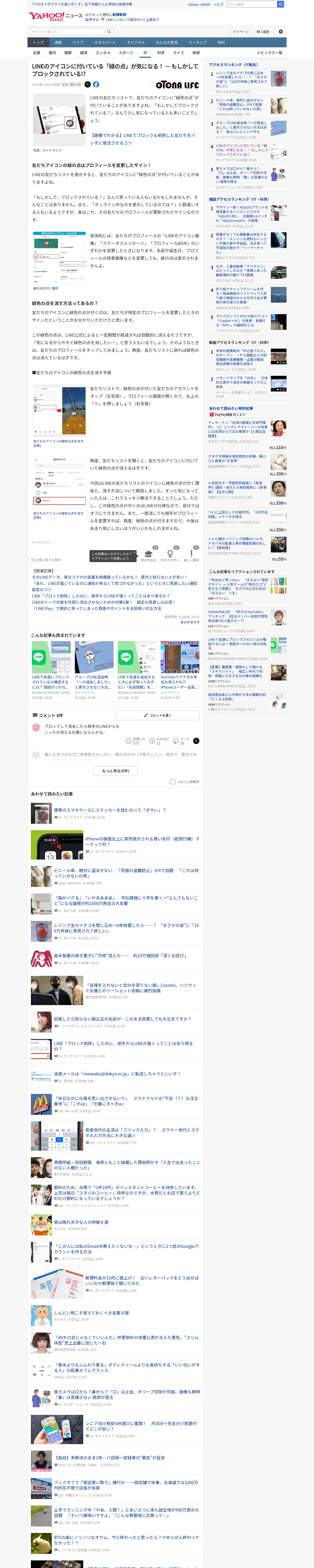Click the Yahoo! JAPAN news logo
The image size is (314, 1568).
[x=55, y=16]
